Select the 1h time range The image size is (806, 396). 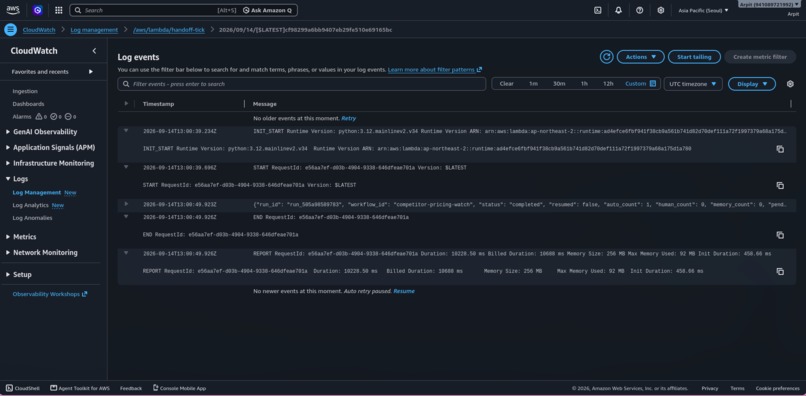click(584, 83)
